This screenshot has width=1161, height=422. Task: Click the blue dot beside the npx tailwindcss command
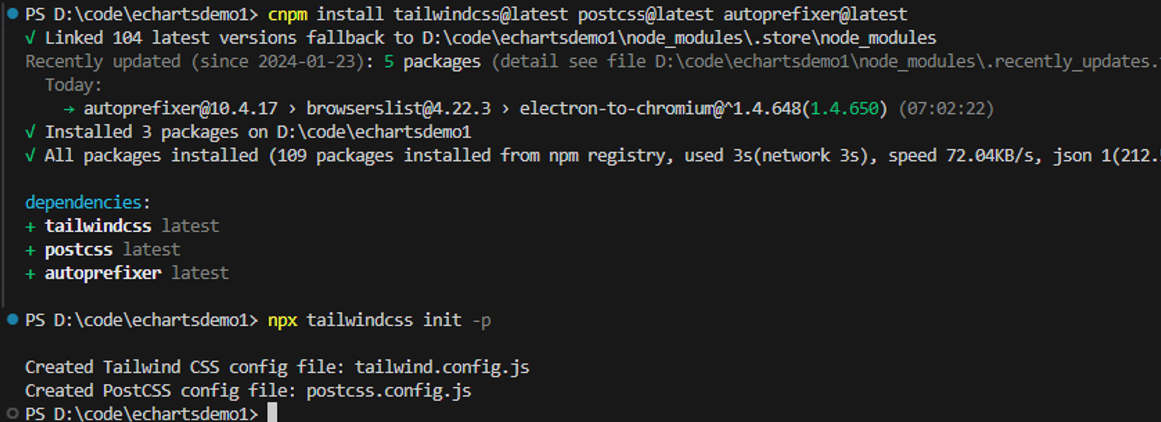11,320
